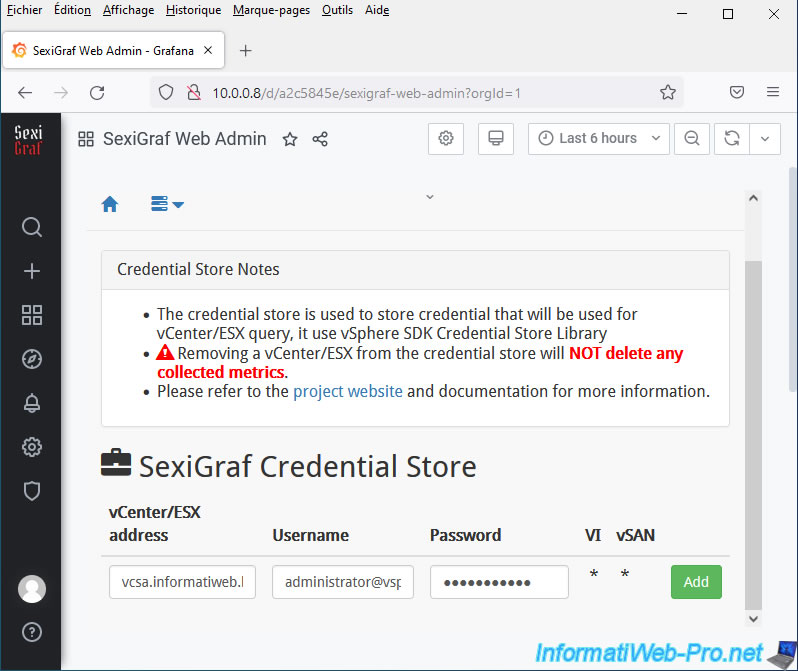Click the vCenter/ESX address input field
This screenshot has width=798, height=671.
pyautogui.click(x=182, y=582)
